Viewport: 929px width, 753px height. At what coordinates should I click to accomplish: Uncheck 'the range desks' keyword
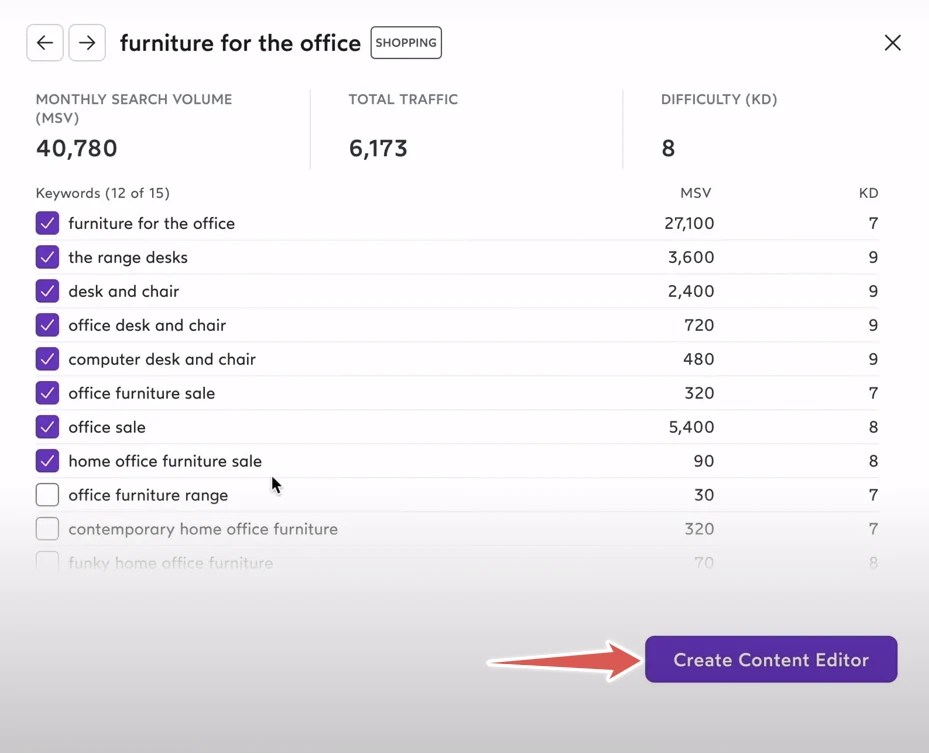[x=47, y=257]
